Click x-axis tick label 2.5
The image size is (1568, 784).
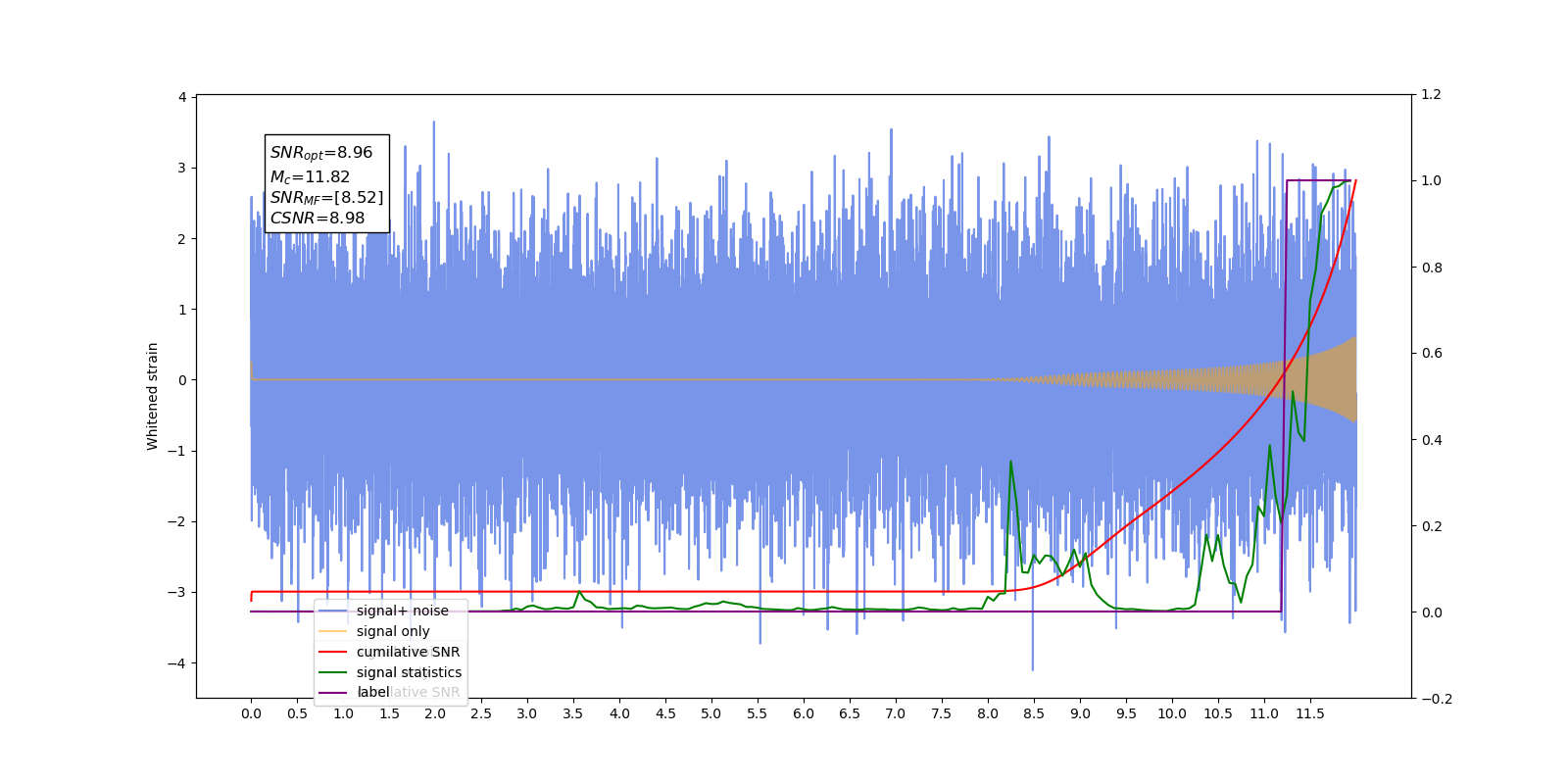tap(481, 713)
